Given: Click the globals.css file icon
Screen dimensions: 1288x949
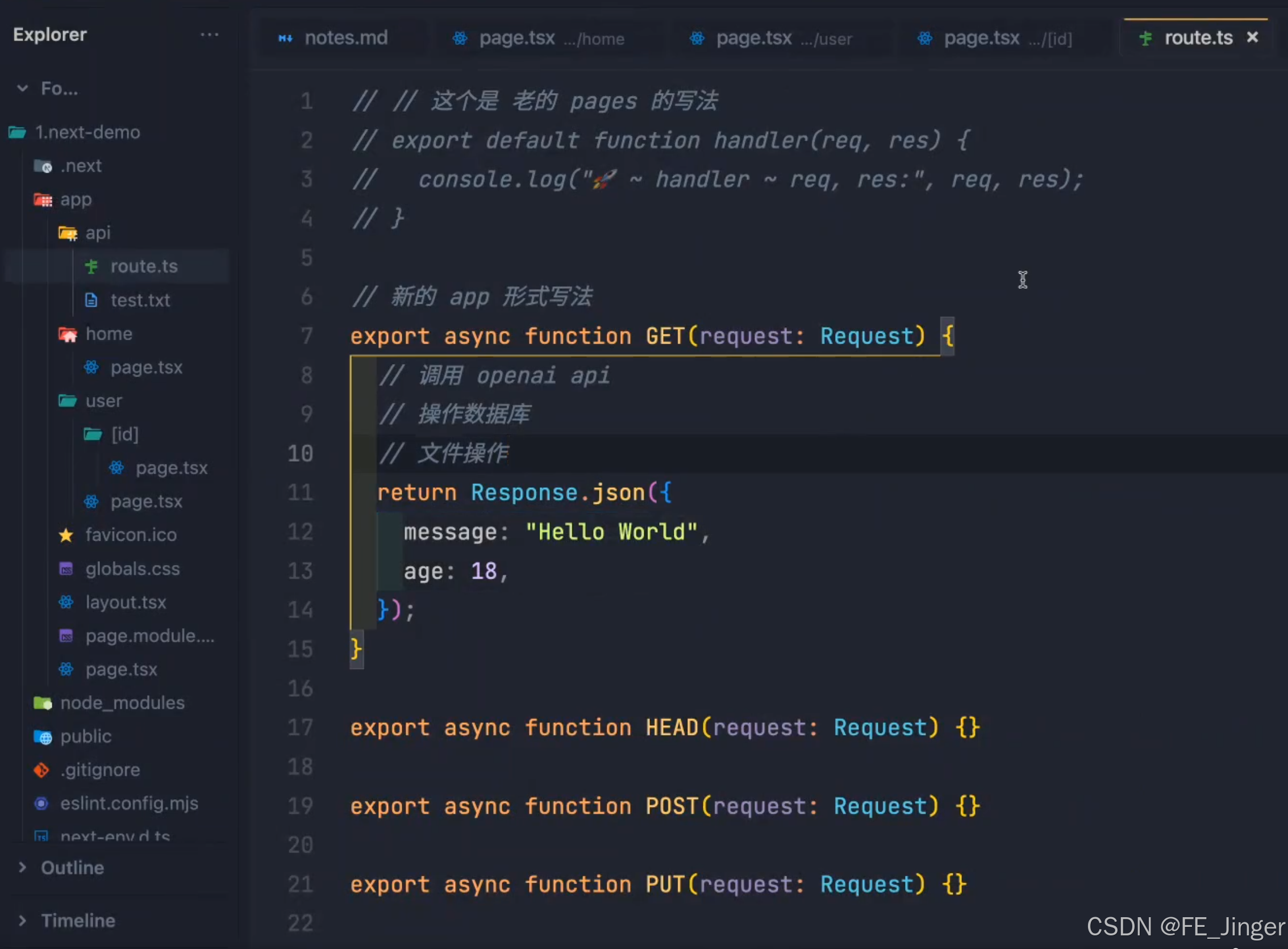Looking at the screenshot, I should coord(66,568).
